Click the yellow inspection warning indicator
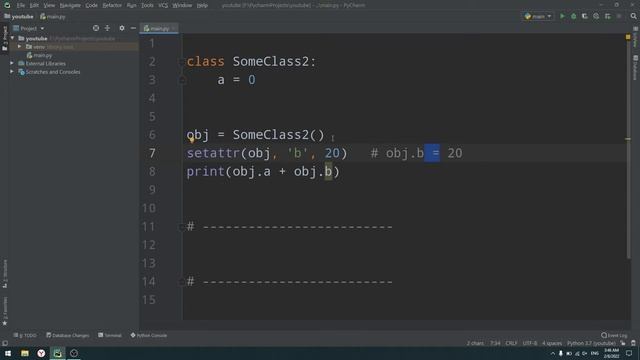The image size is (640, 360). coord(628,37)
